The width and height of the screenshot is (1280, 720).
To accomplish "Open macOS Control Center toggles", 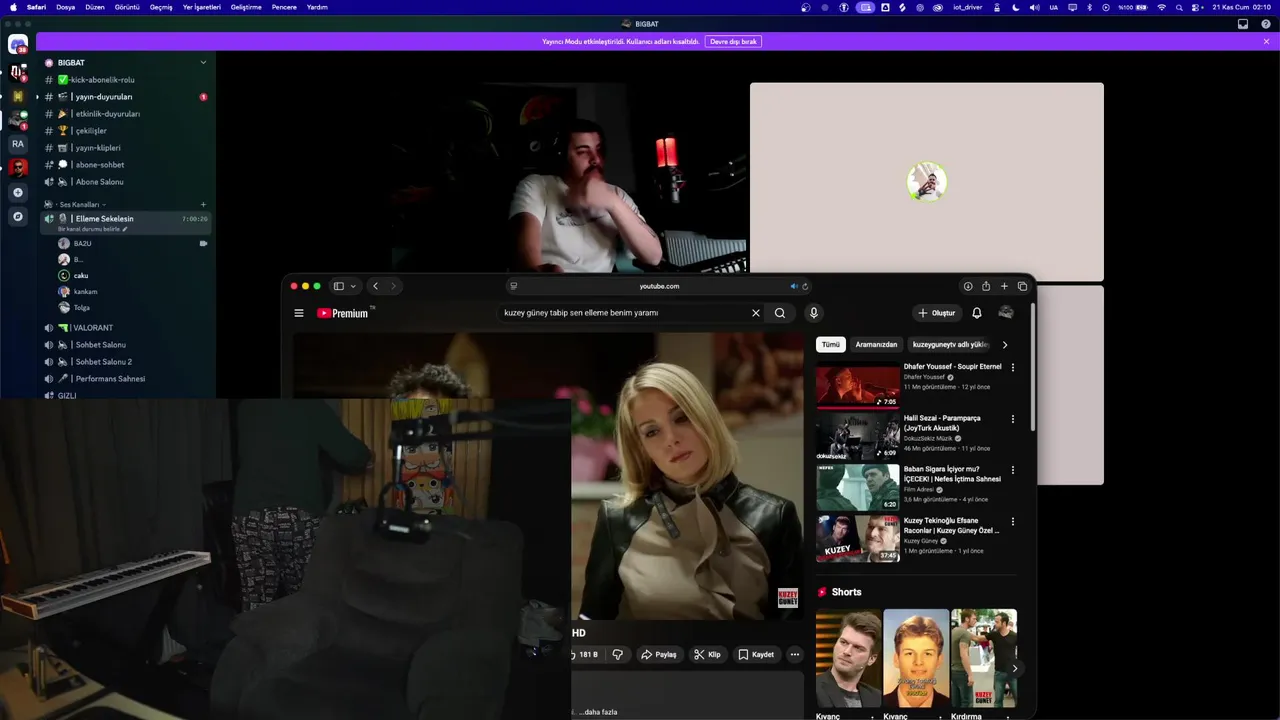I will coord(1197,7).
